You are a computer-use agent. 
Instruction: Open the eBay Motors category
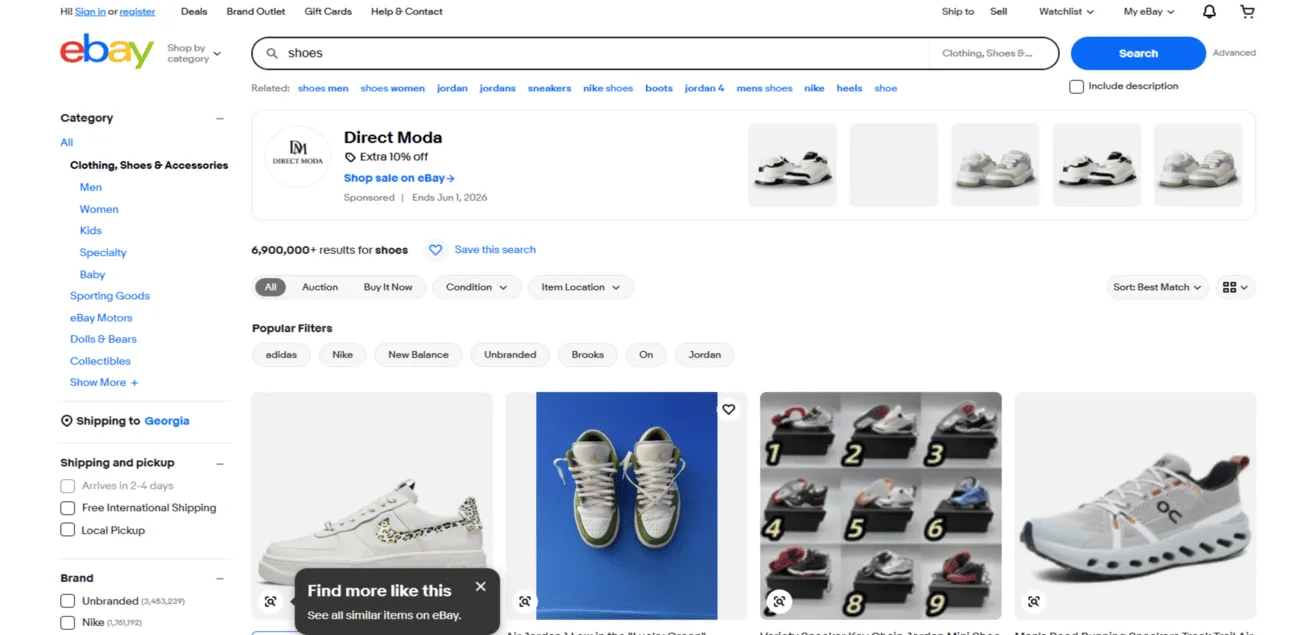[101, 318]
